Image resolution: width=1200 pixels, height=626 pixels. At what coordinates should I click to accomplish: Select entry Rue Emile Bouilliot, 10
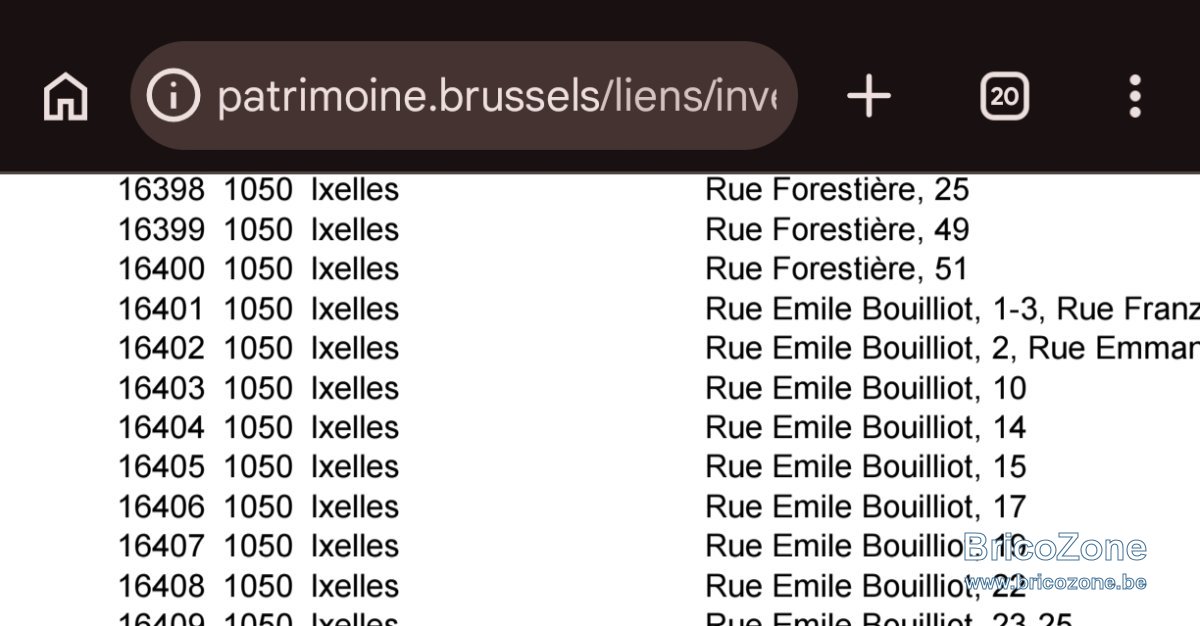click(x=866, y=387)
